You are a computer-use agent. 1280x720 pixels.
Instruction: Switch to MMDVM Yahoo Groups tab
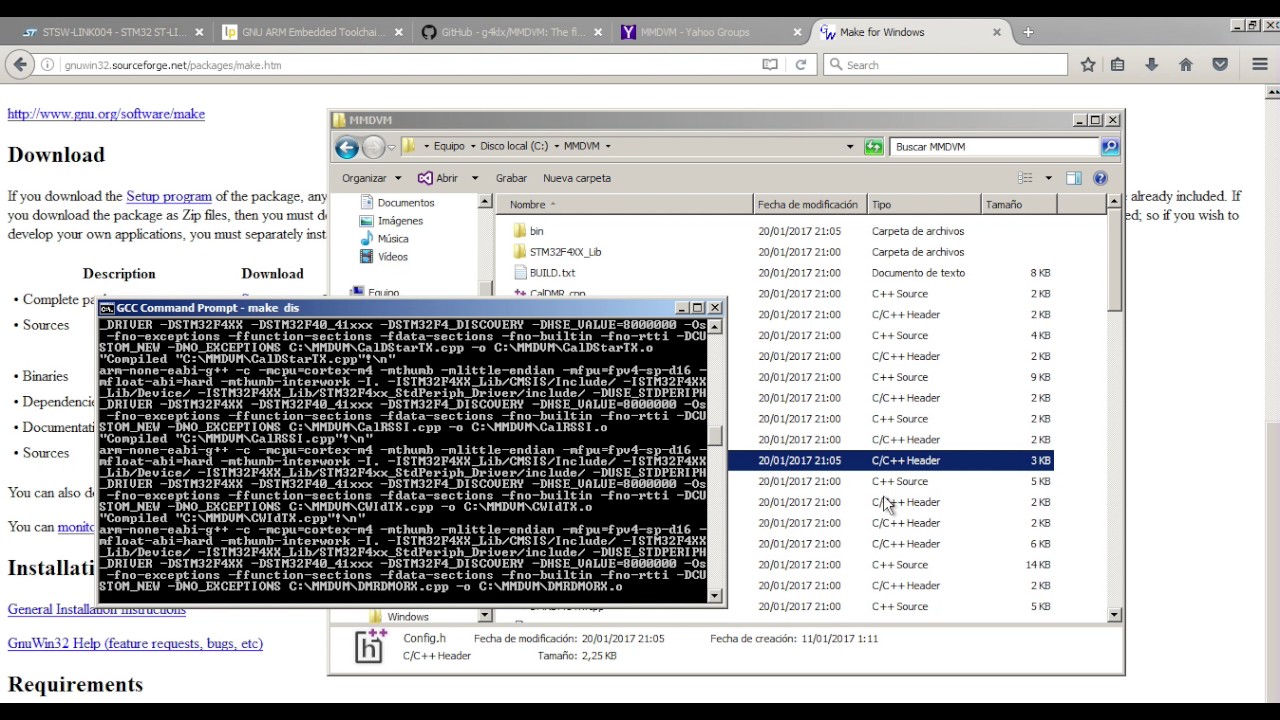pyautogui.click(x=711, y=32)
